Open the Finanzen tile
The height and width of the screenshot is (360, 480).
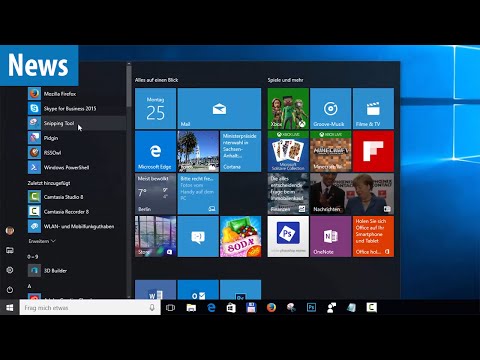pyautogui.click(x=288, y=194)
